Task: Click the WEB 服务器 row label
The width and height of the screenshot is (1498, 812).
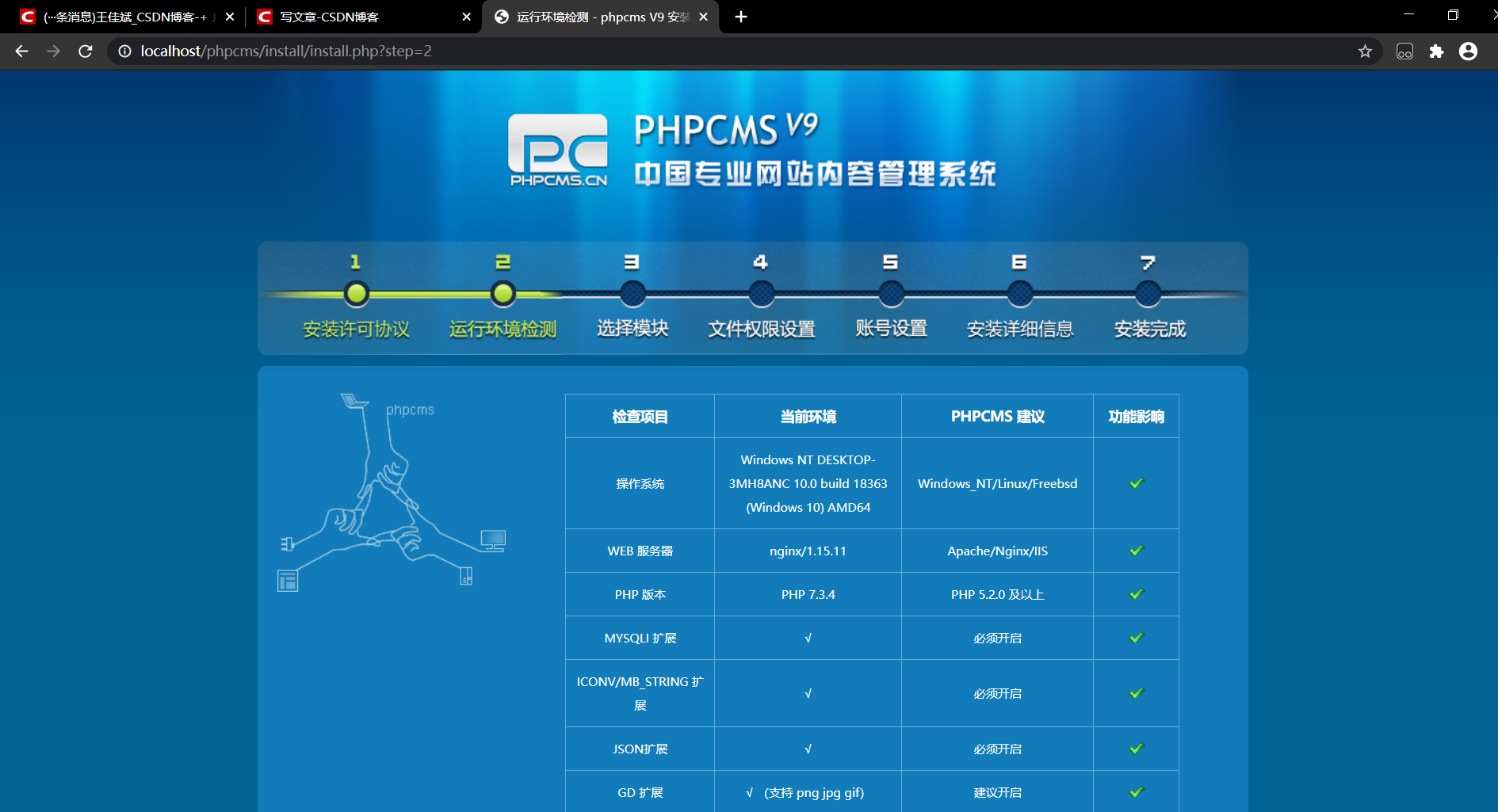Action: click(640, 551)
